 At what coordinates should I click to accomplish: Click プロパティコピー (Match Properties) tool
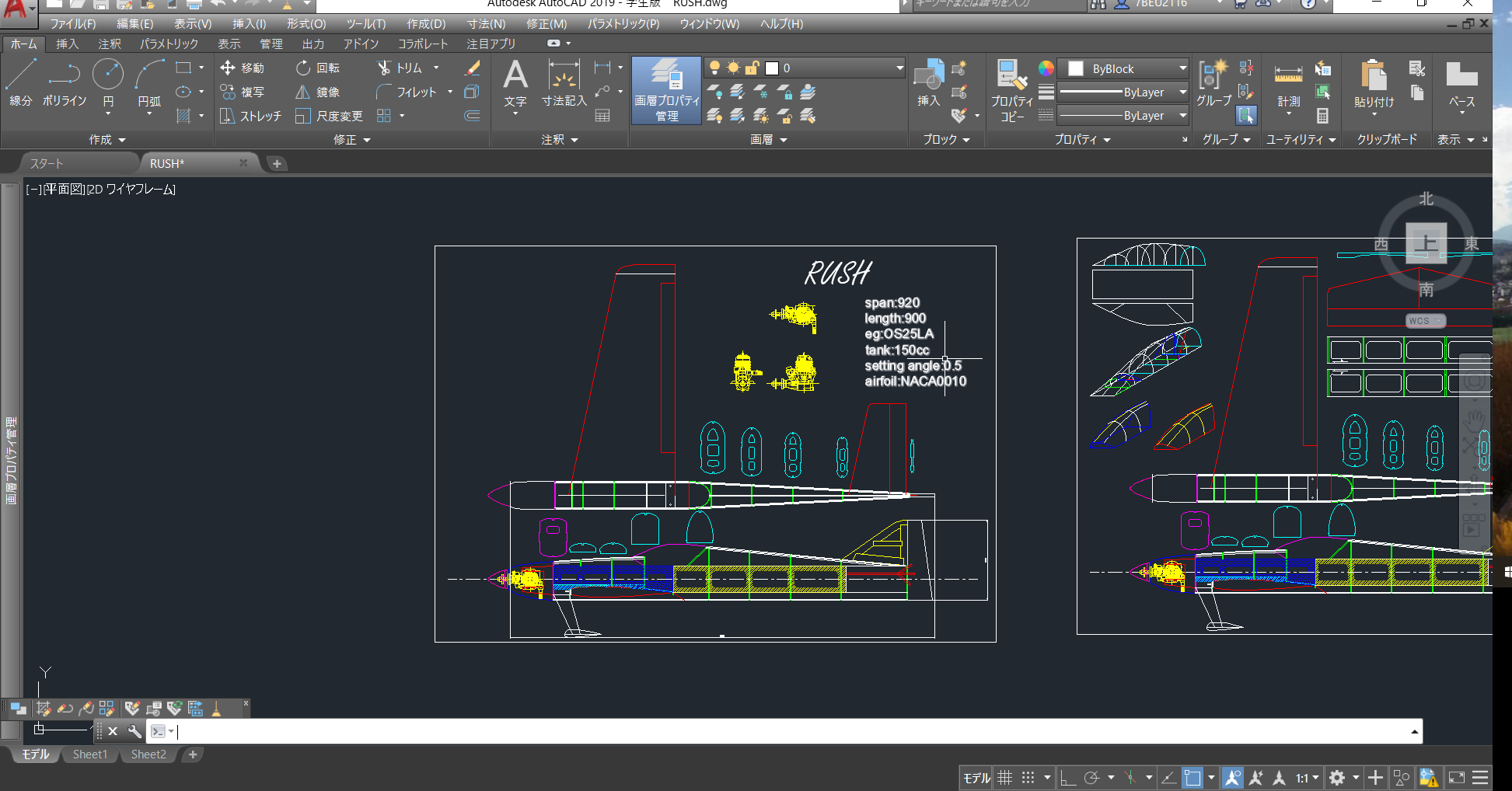[1012, 90]
